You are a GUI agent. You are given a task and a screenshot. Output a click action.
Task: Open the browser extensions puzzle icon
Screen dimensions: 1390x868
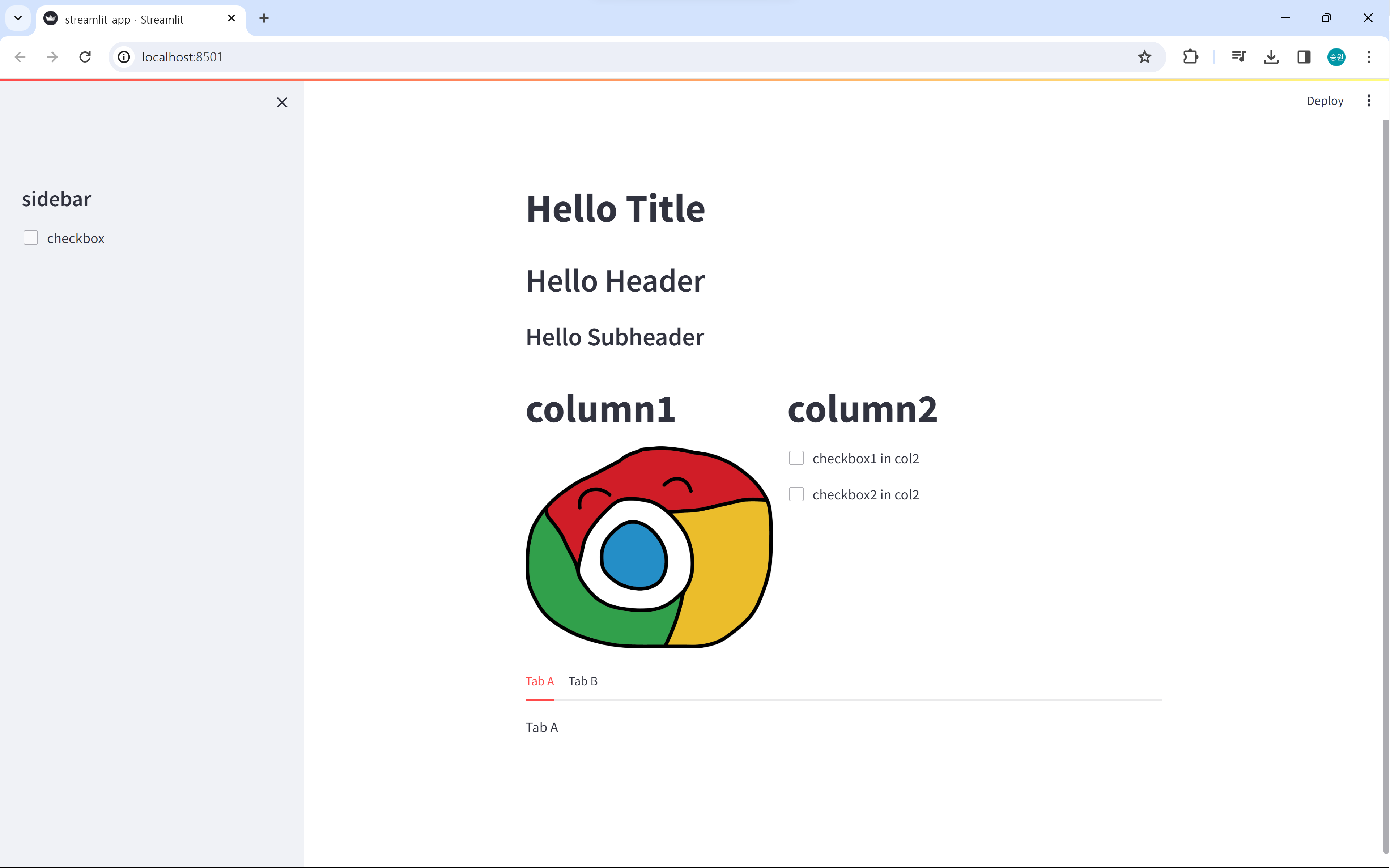1190,57
